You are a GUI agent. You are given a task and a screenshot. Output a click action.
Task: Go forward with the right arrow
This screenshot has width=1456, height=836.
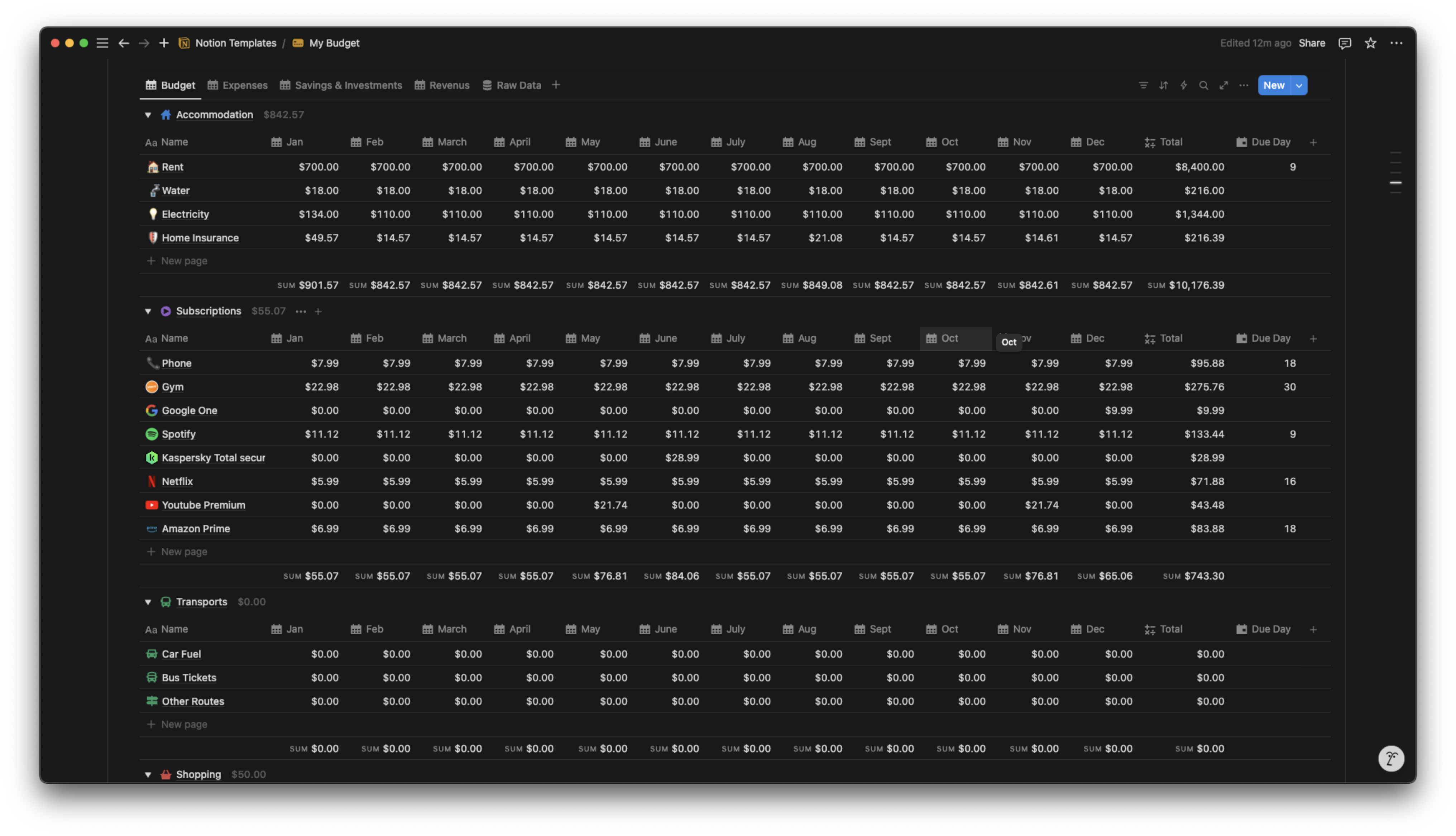144,43
